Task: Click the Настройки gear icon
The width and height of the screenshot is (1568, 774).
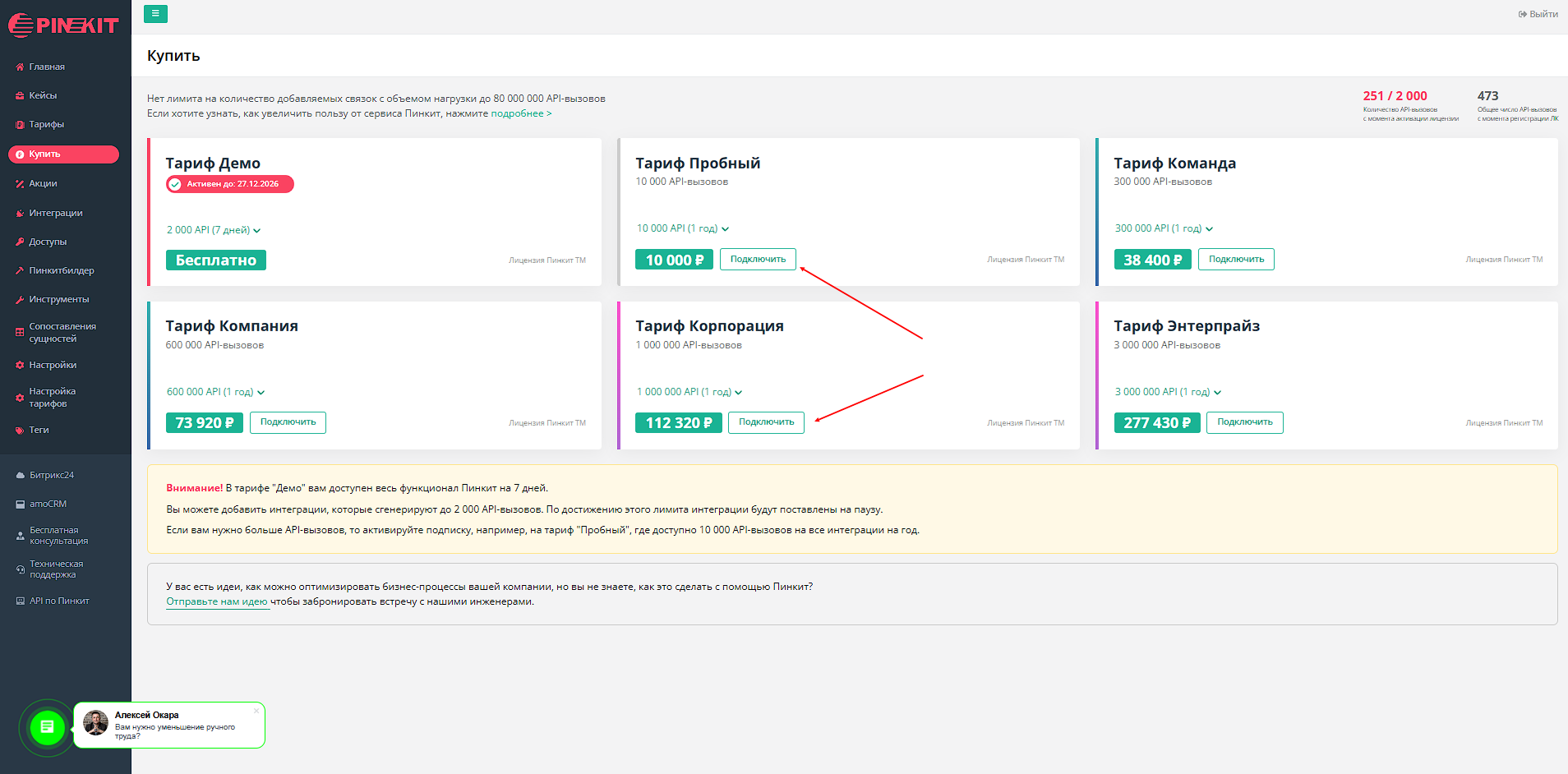Action: 20,366
